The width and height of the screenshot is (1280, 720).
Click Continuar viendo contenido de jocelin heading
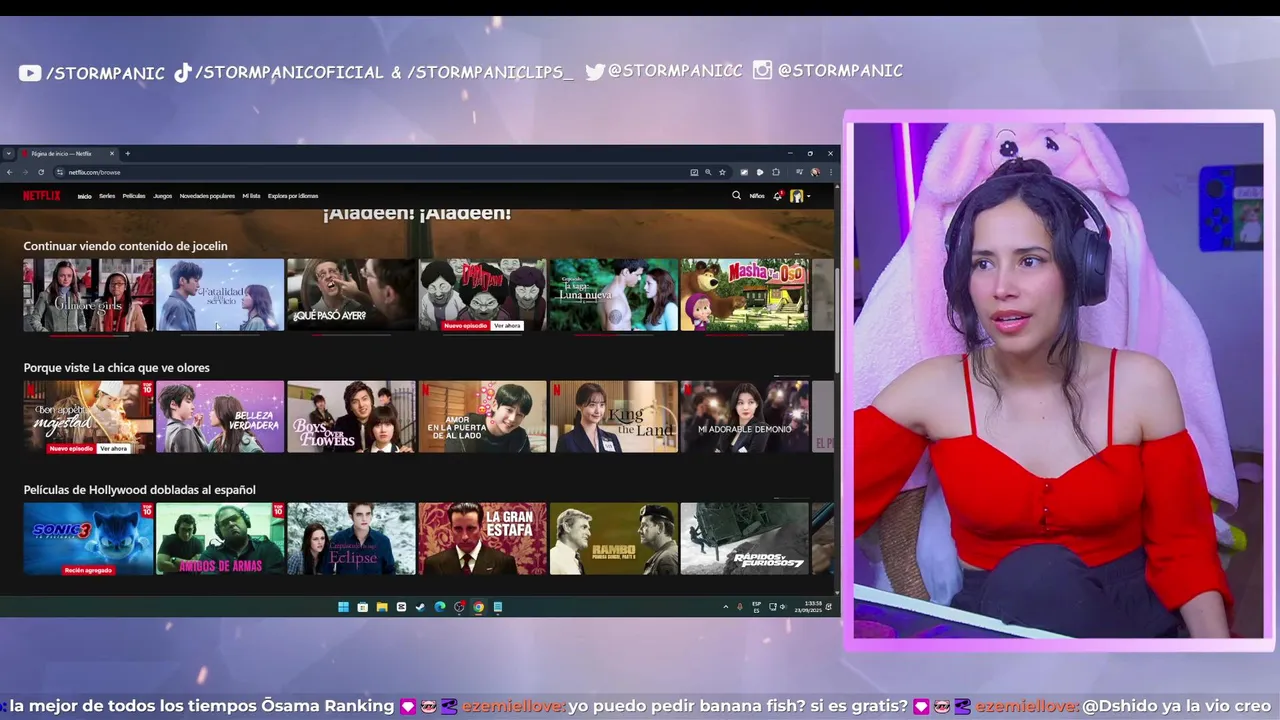[125, 246]
